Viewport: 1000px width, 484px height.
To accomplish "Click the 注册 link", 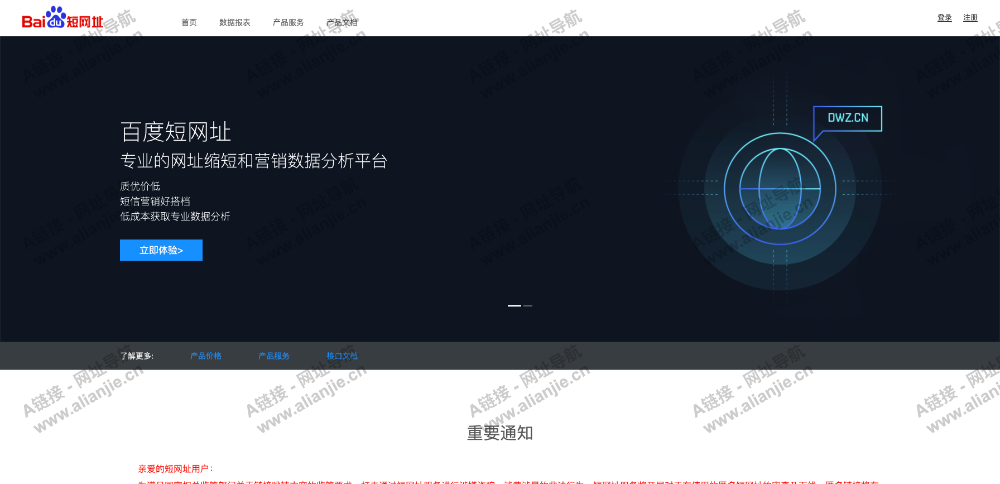I will [970, 18].
